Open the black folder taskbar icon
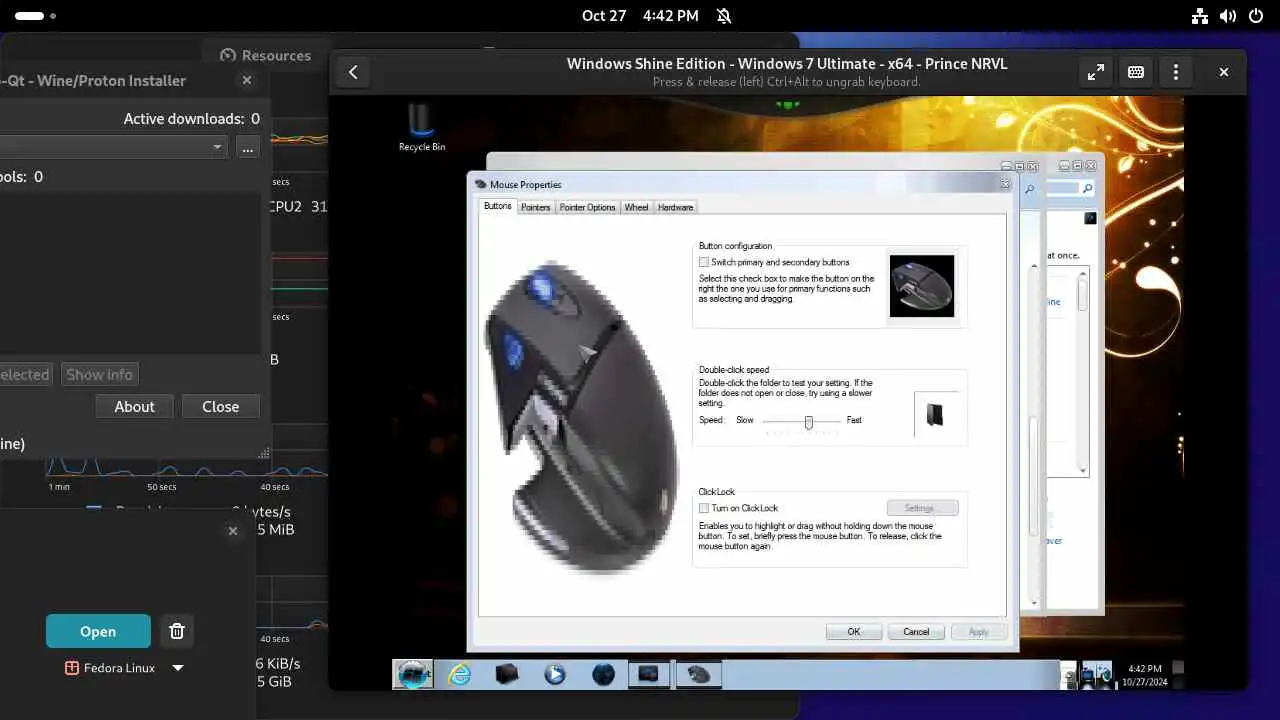The width and height of the screenshot is (1280, 720). [507, 674]
